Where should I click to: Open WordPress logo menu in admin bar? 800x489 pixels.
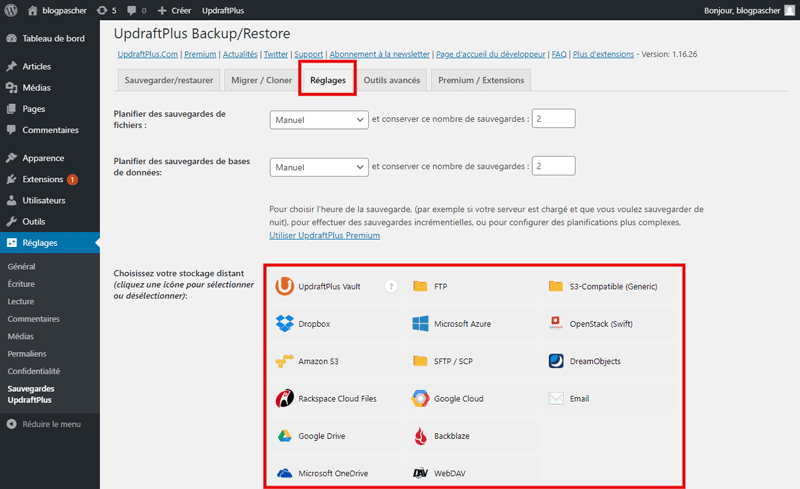click(11, 10)
